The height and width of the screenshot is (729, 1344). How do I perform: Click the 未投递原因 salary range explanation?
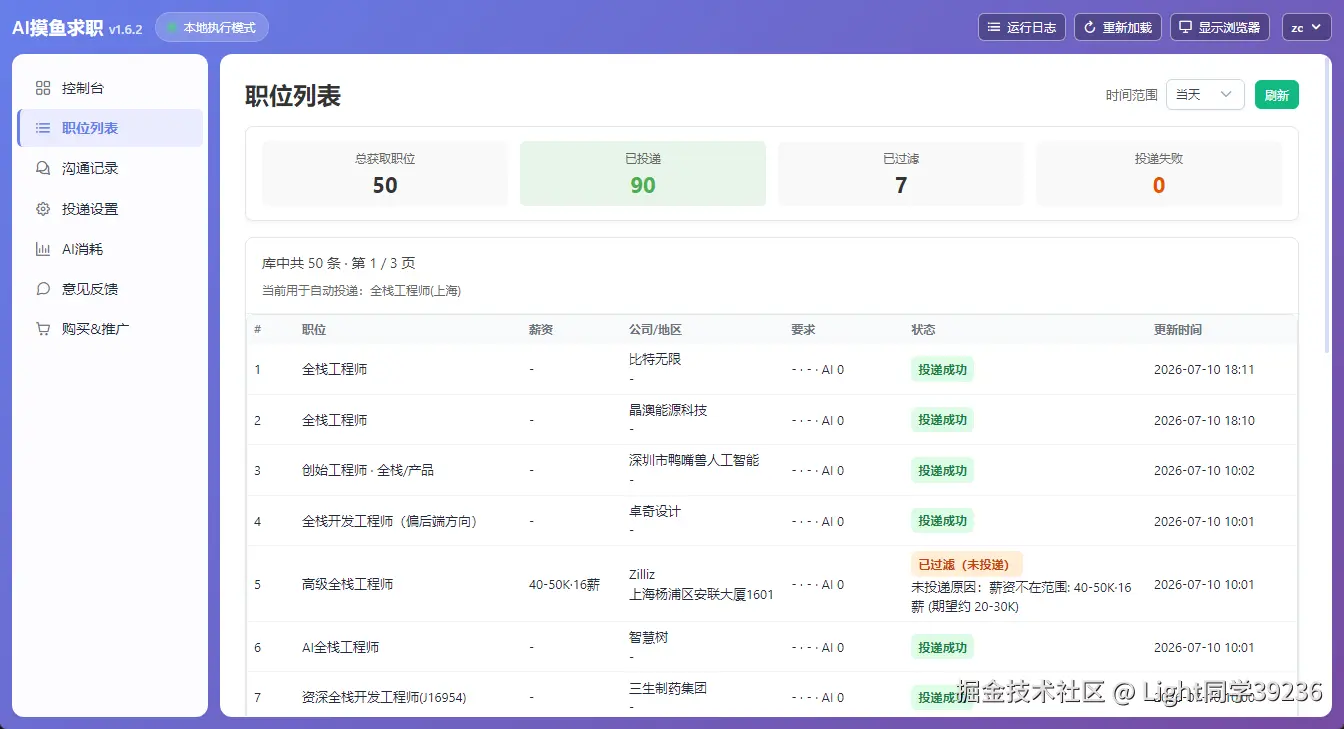(1021, 597)
